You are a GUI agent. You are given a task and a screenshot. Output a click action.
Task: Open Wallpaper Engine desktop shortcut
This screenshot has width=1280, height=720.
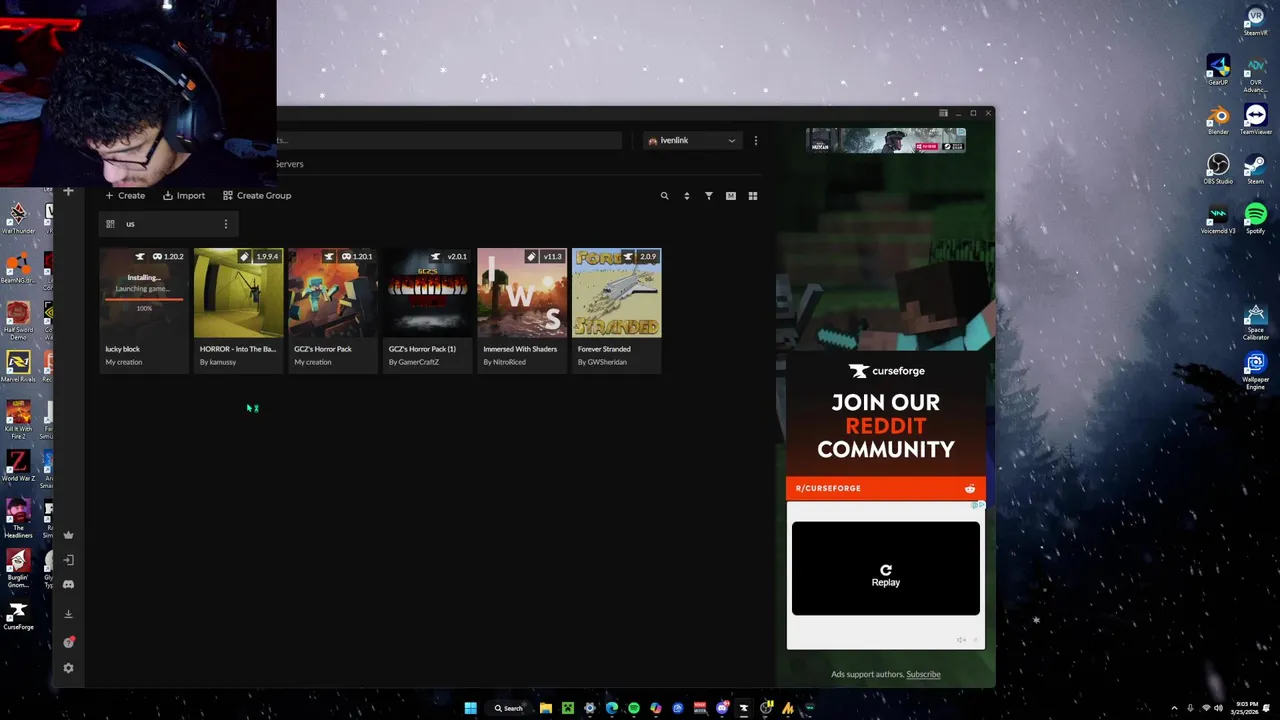coord(1256,369)
